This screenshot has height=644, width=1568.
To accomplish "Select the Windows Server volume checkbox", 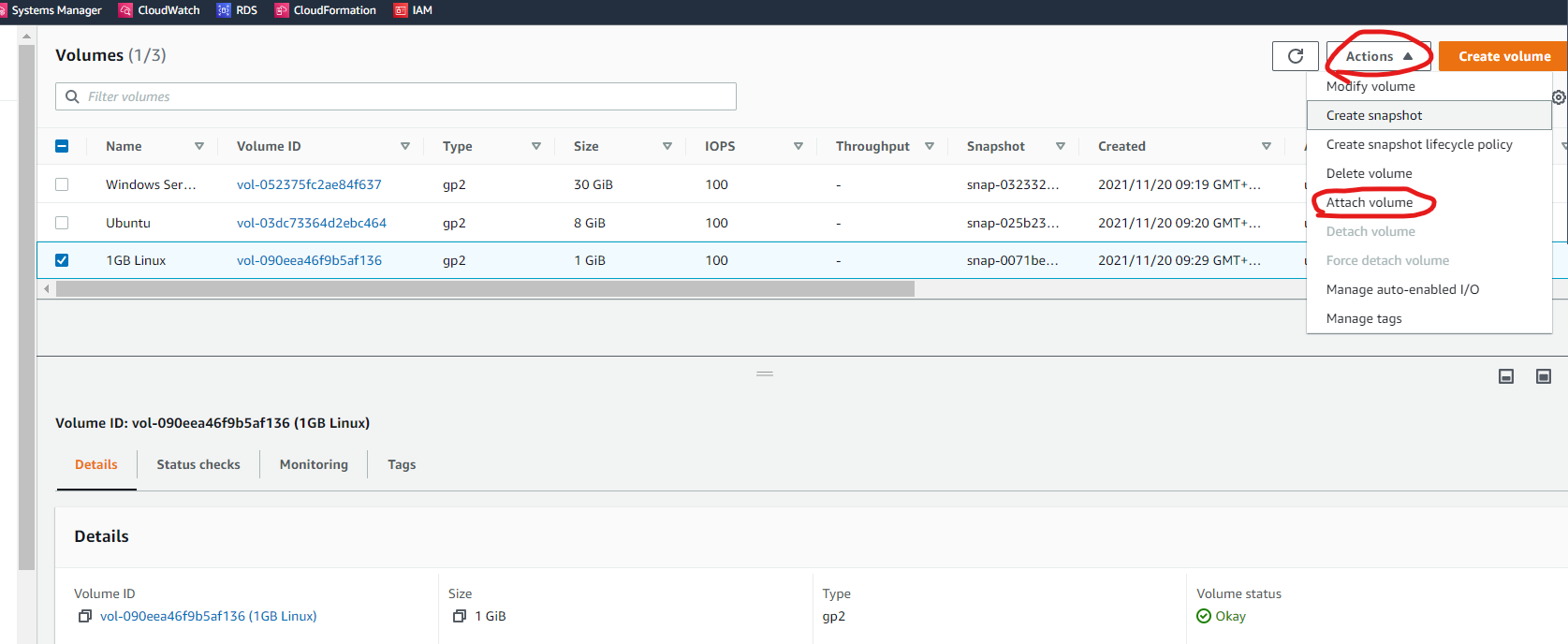I will (62, 184).
